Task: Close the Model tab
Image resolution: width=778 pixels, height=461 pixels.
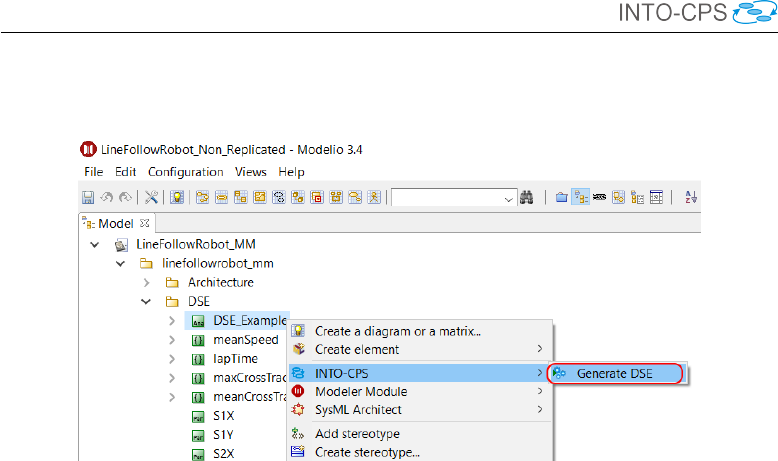Action: coord(144,223)
